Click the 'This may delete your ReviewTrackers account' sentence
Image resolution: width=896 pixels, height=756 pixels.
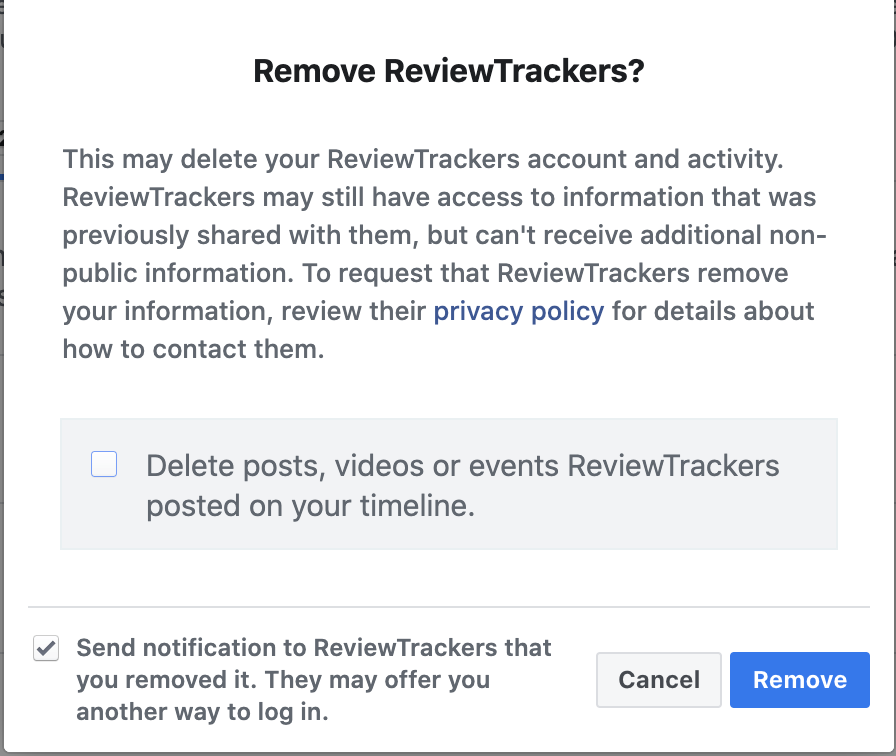423,159
